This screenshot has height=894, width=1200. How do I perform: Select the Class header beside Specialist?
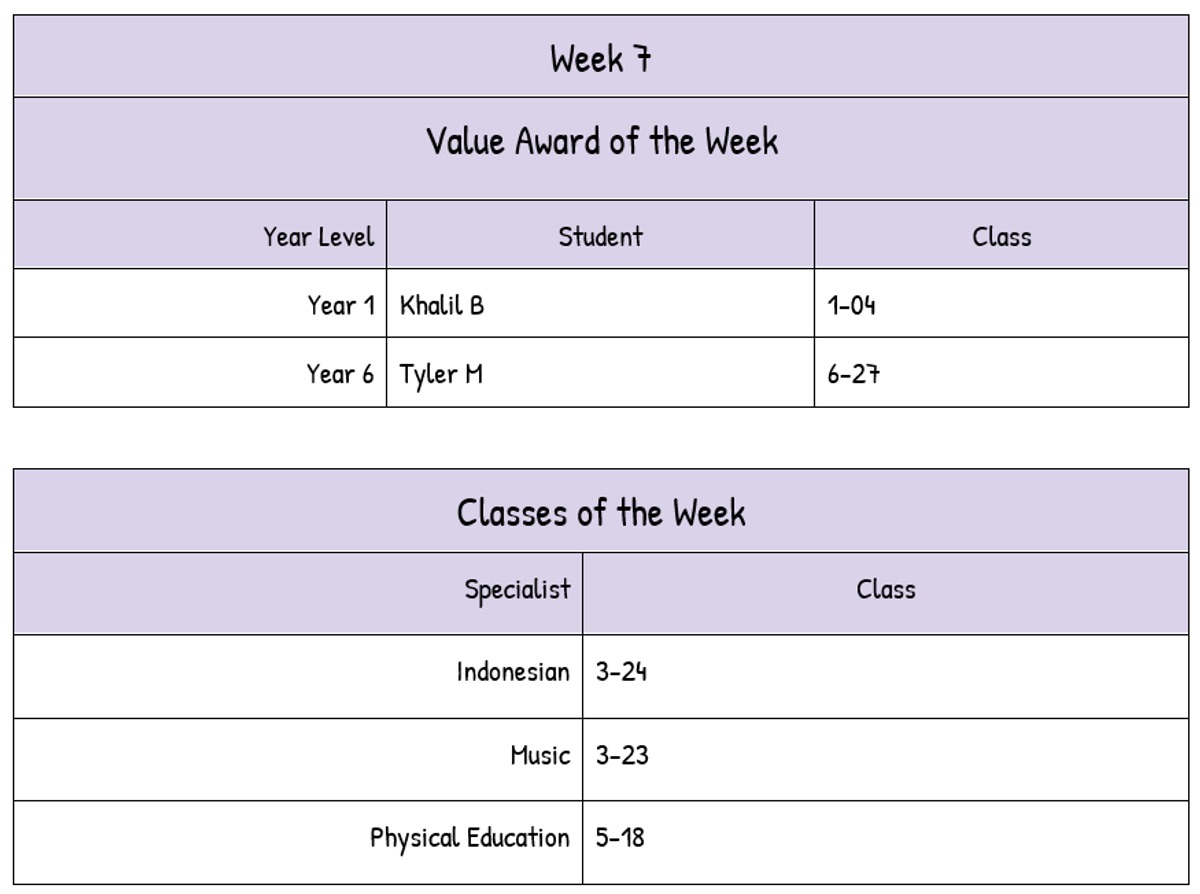click(885, 590)
